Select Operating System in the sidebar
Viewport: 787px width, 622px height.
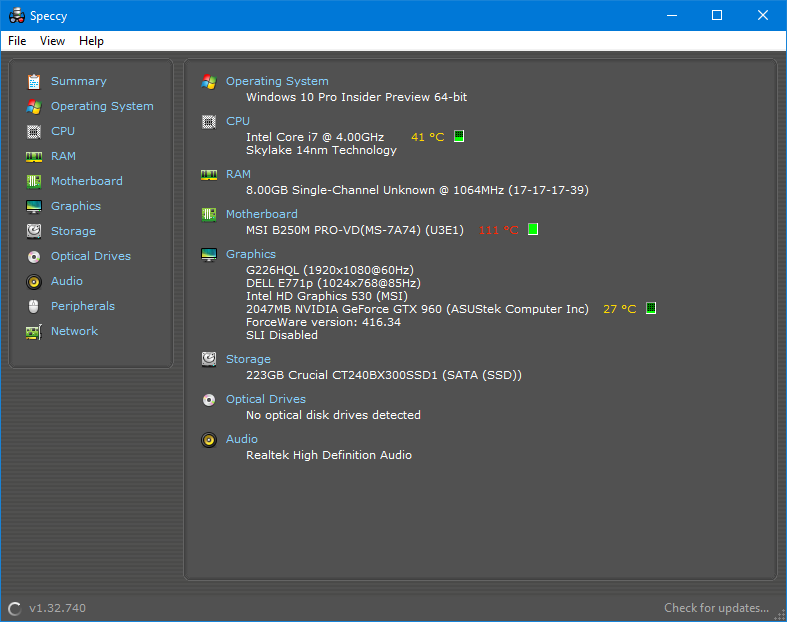pyautogui.click(x=102, y=106)
